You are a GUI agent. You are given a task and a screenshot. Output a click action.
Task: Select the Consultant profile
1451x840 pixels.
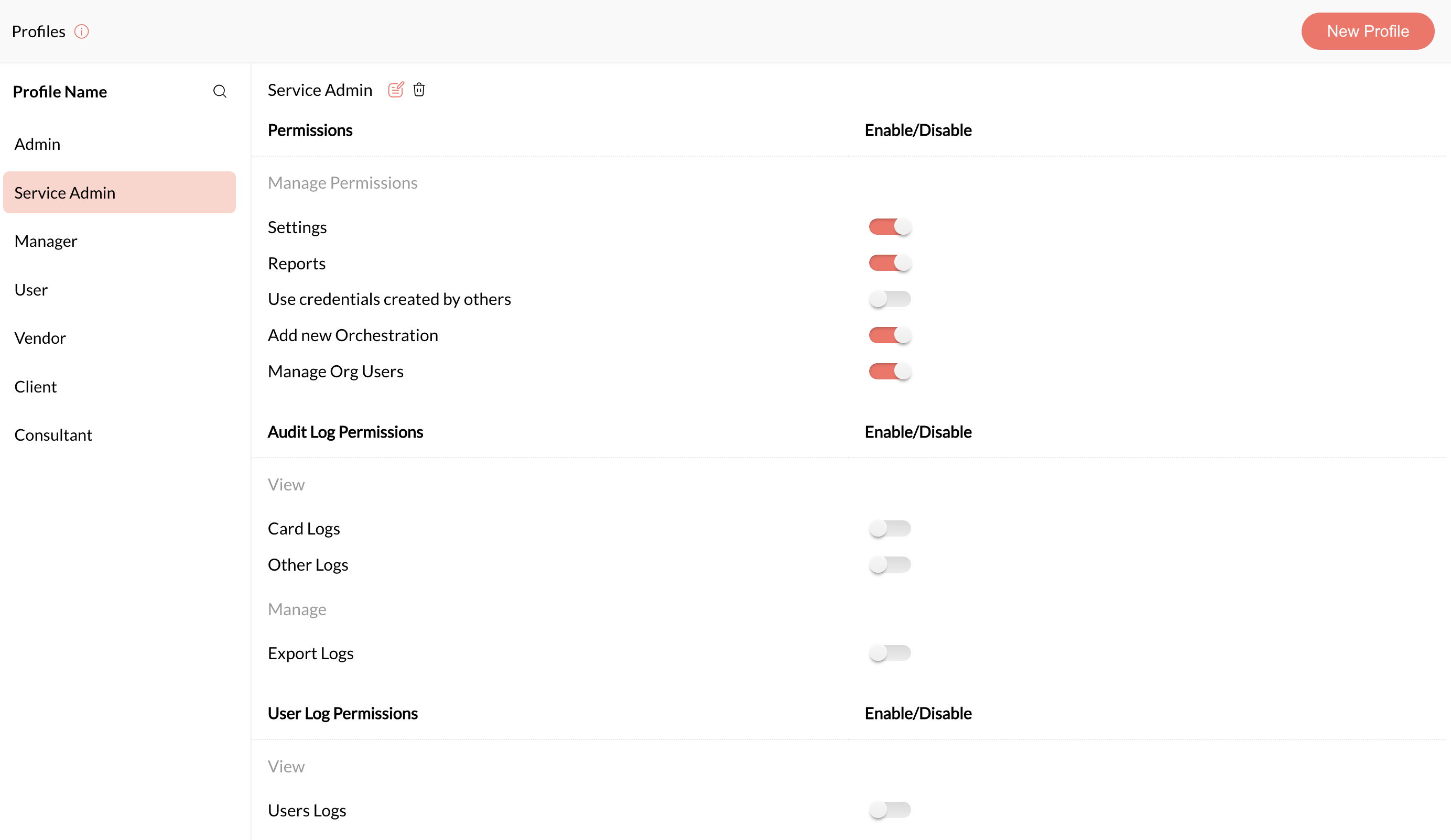click(x=53, y=435)
